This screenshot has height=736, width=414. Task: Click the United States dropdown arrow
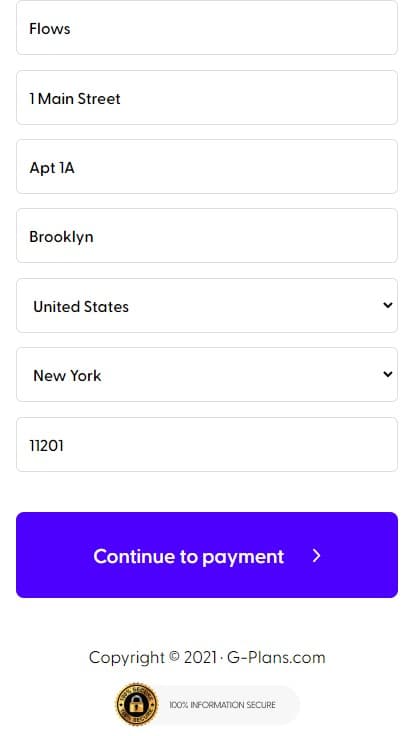point(388,305)
